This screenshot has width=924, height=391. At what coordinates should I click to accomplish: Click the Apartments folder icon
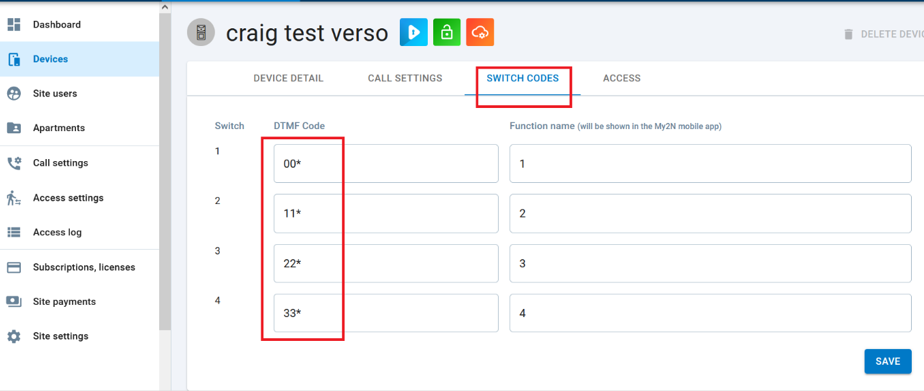14,128
